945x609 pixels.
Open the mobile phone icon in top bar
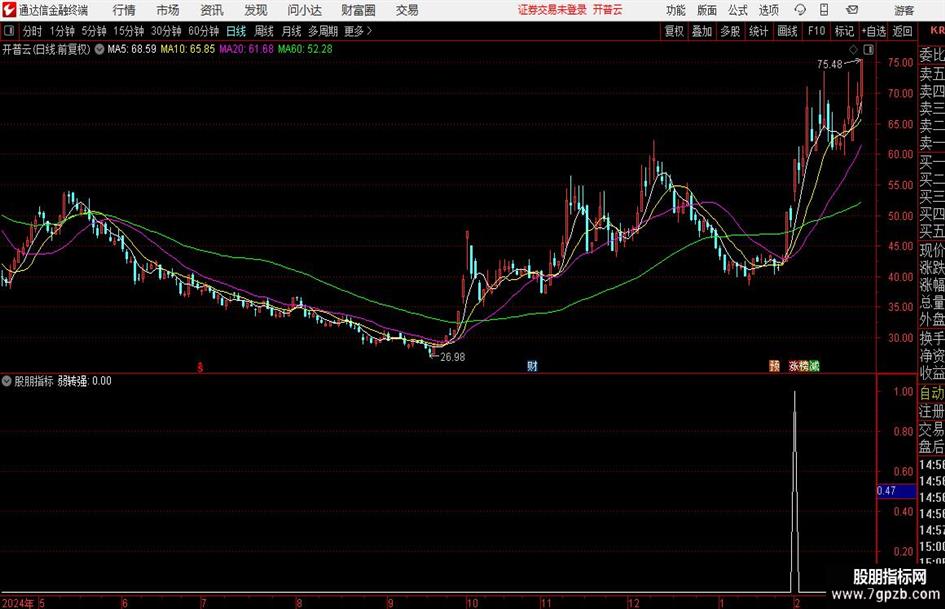pos(824,10)
